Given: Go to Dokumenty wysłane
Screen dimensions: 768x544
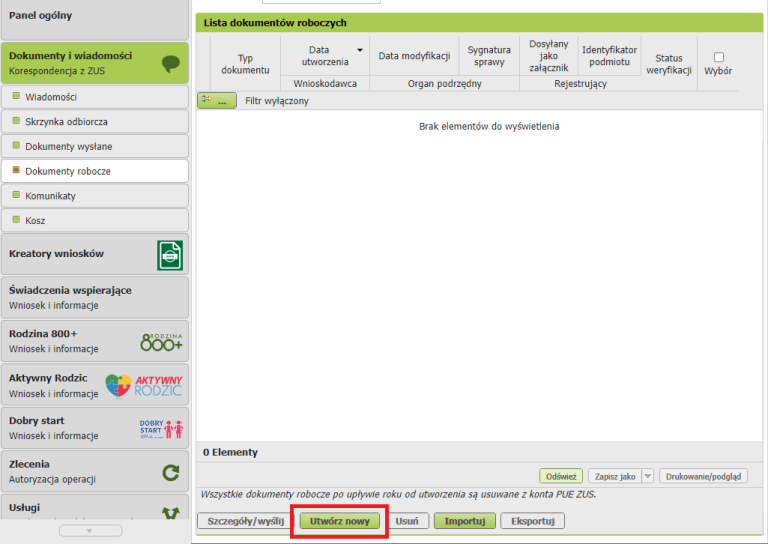Looking at the screenshot, I should pos(68,146).
